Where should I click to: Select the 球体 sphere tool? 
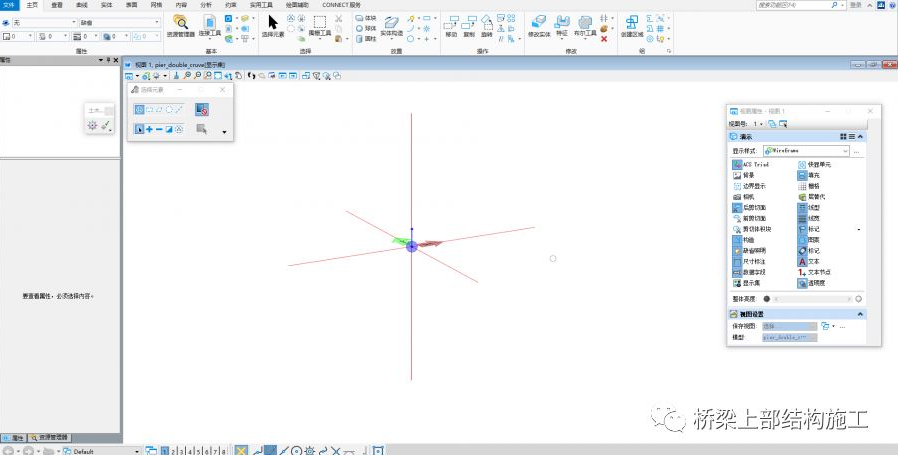[366, 28]
